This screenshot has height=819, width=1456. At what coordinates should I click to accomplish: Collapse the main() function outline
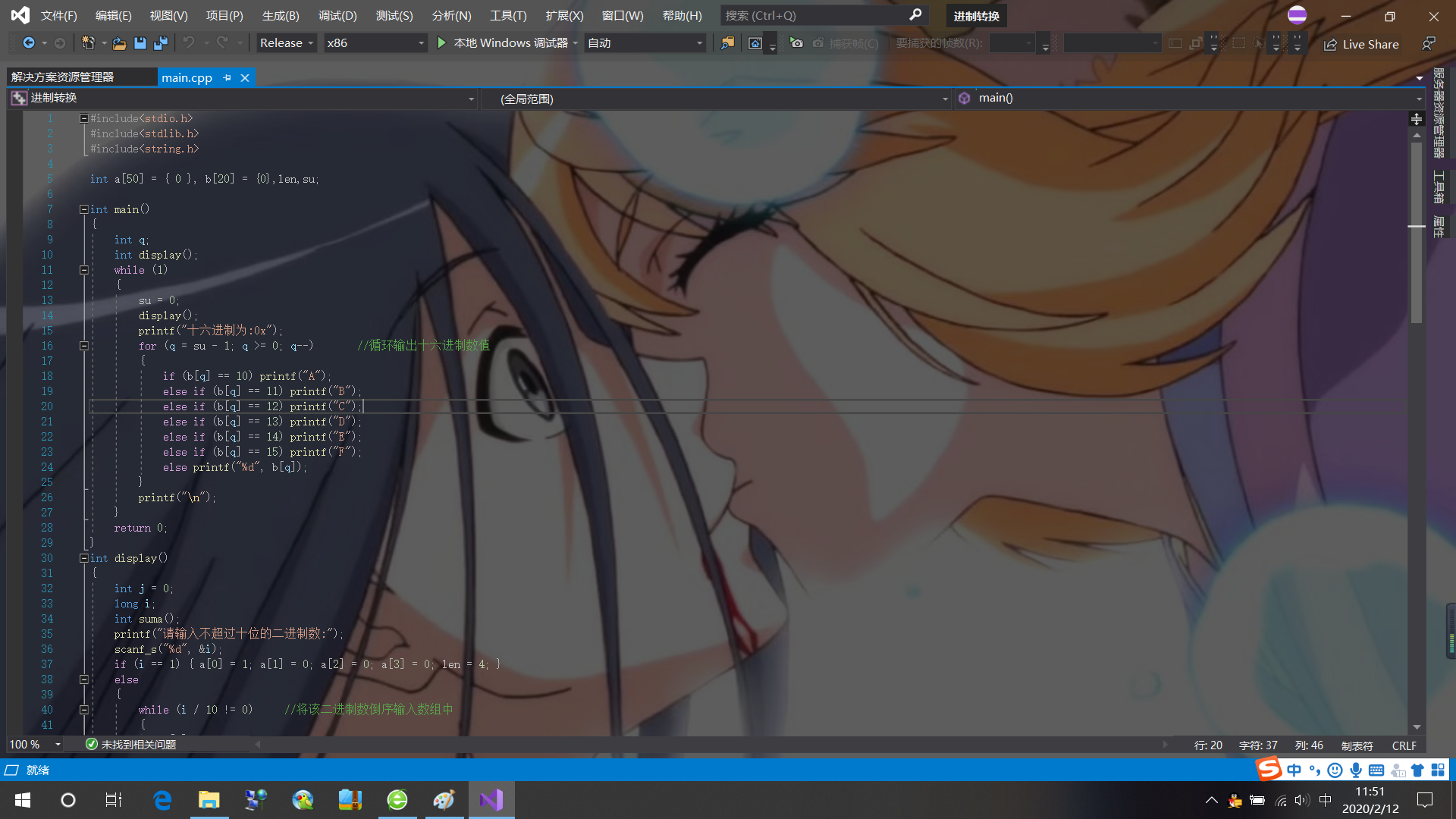click(x=84, y=209)
